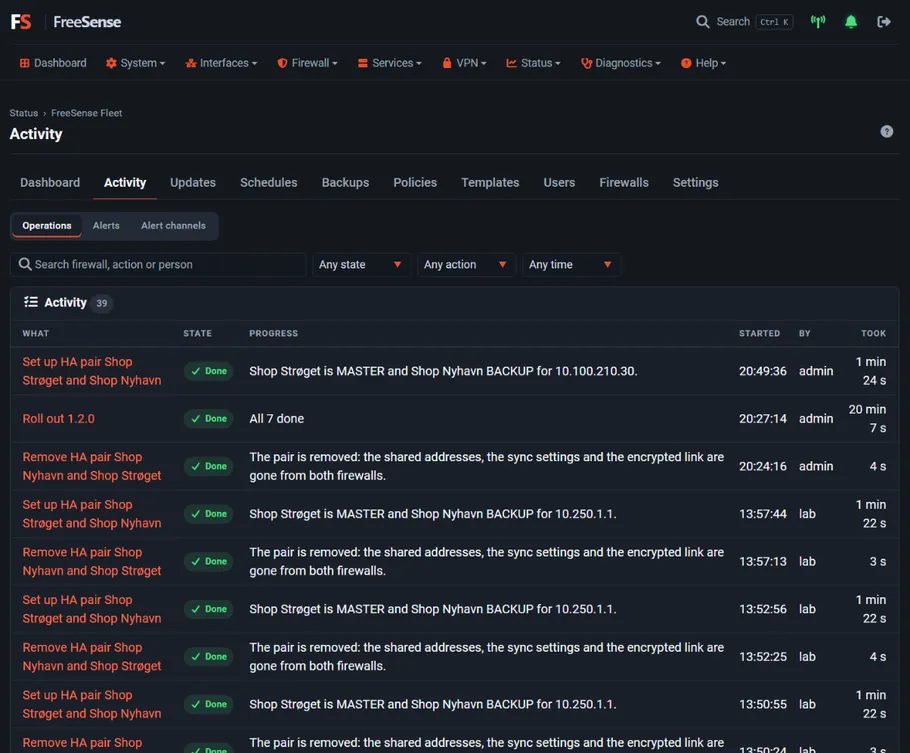Click the logout icon
This screenshot has width=910, height=753.
(x=883, y=22)
